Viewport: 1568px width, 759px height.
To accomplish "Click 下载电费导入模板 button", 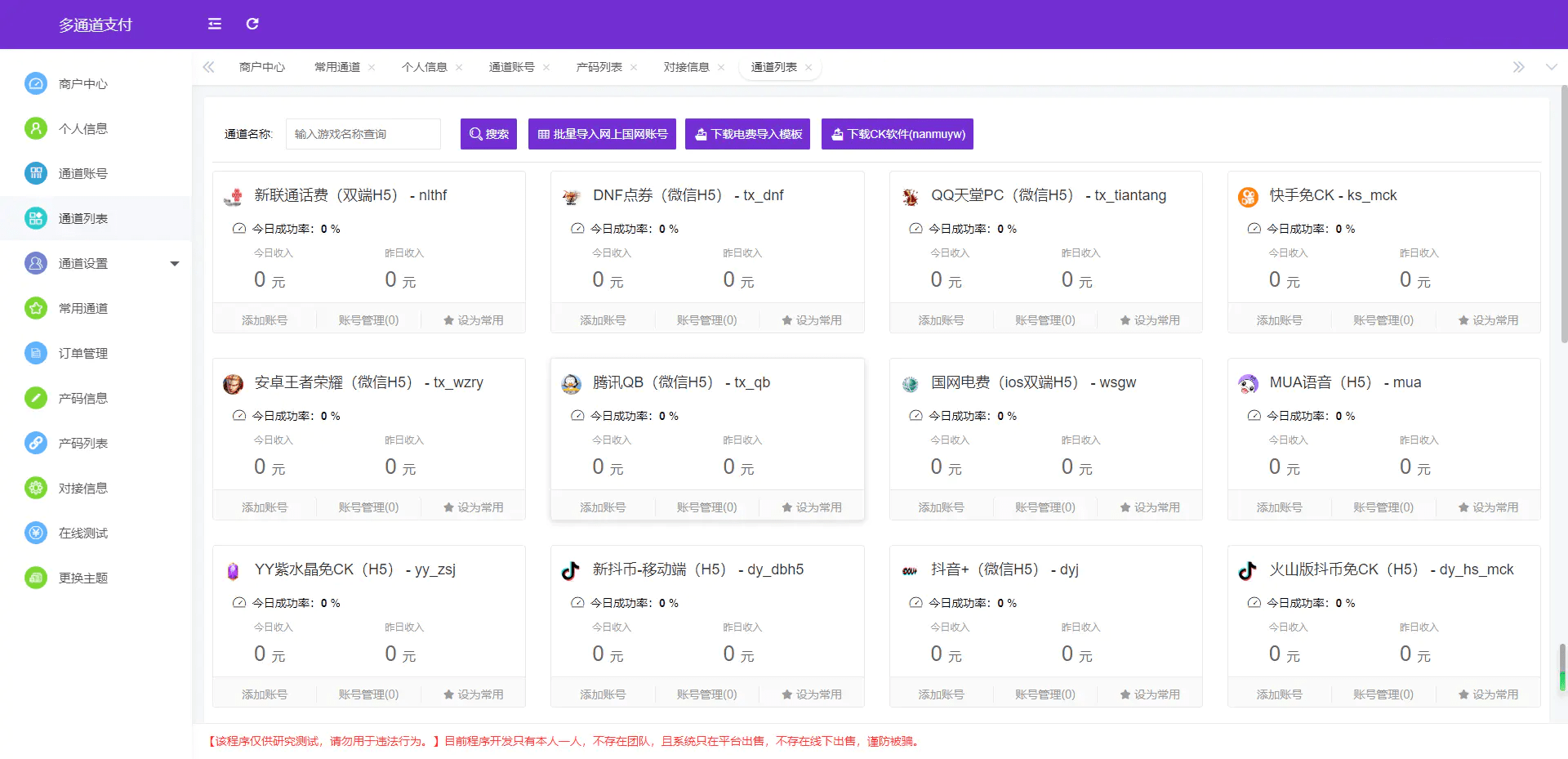I will (747, 134).
